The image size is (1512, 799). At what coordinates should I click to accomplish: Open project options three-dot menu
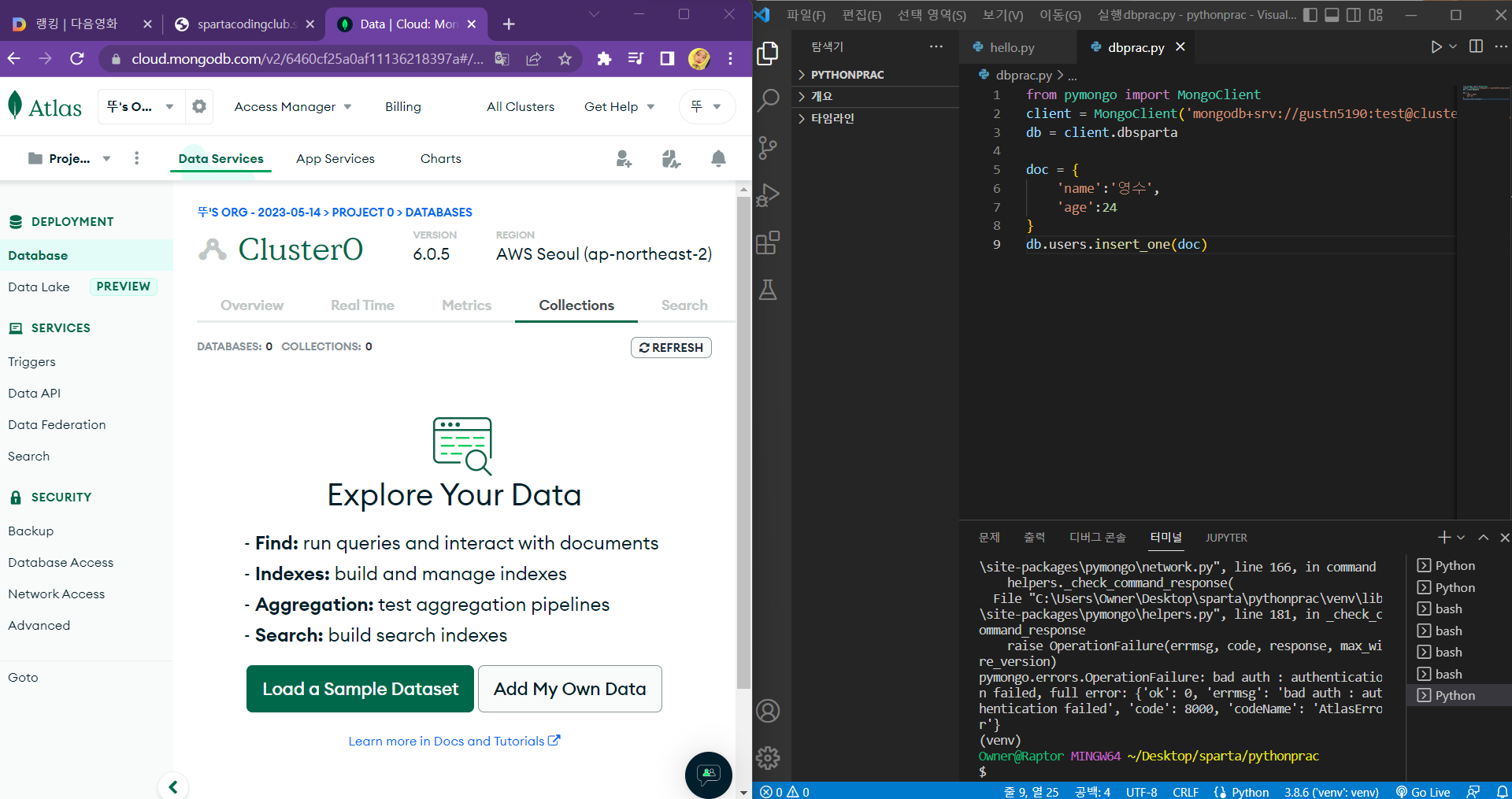coord(137,159)
